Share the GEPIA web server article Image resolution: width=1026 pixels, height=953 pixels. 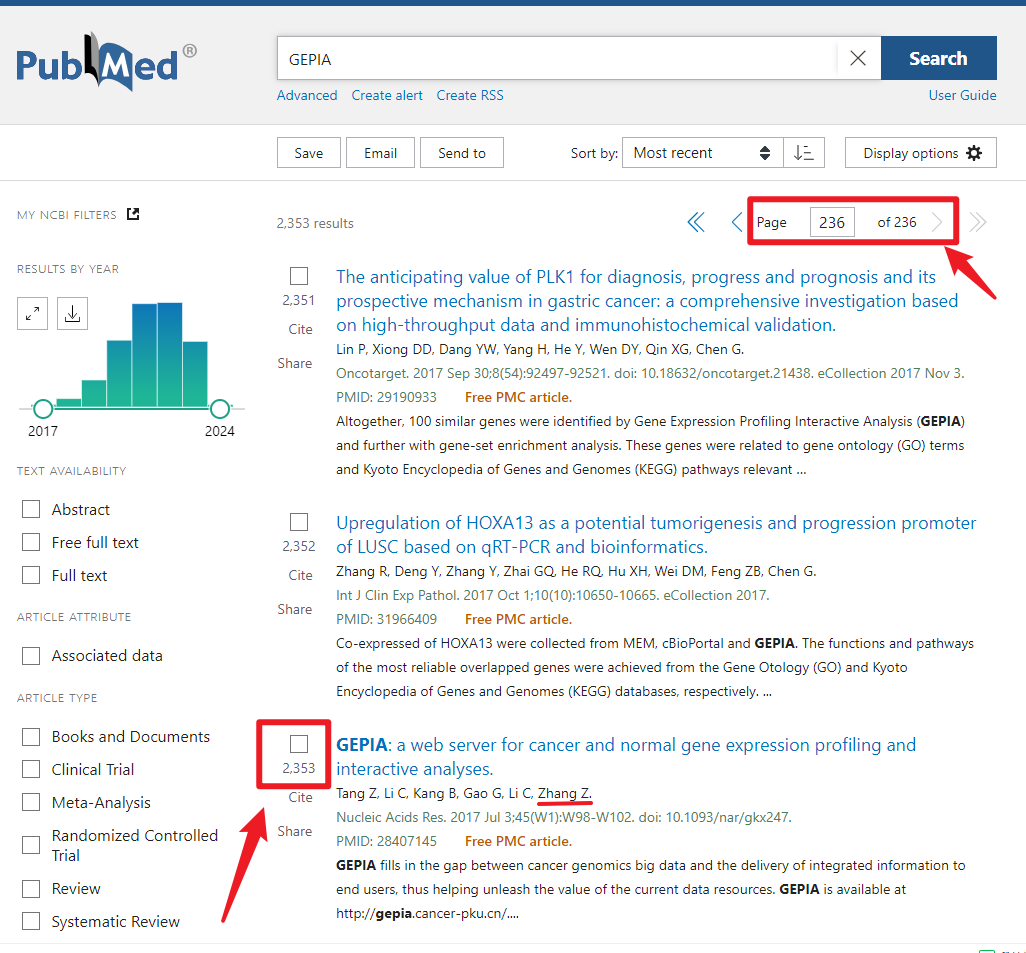(294, 831)
